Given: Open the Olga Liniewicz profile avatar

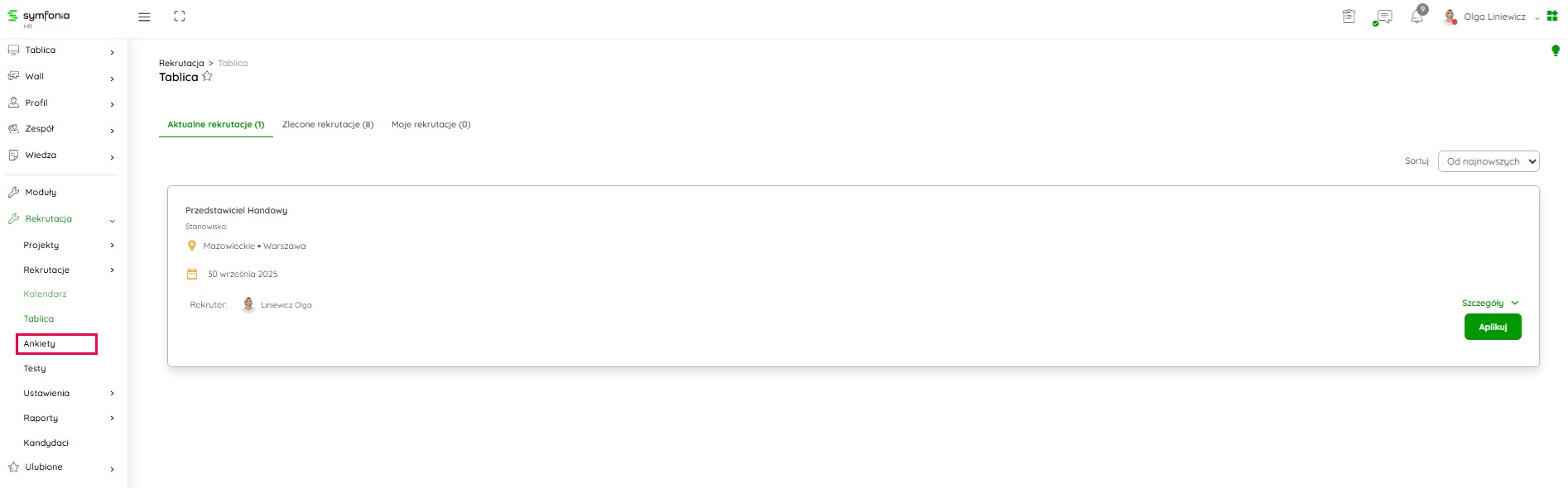Looking at the screenshot, I should pyautogui.click(x=1450, y=17).
